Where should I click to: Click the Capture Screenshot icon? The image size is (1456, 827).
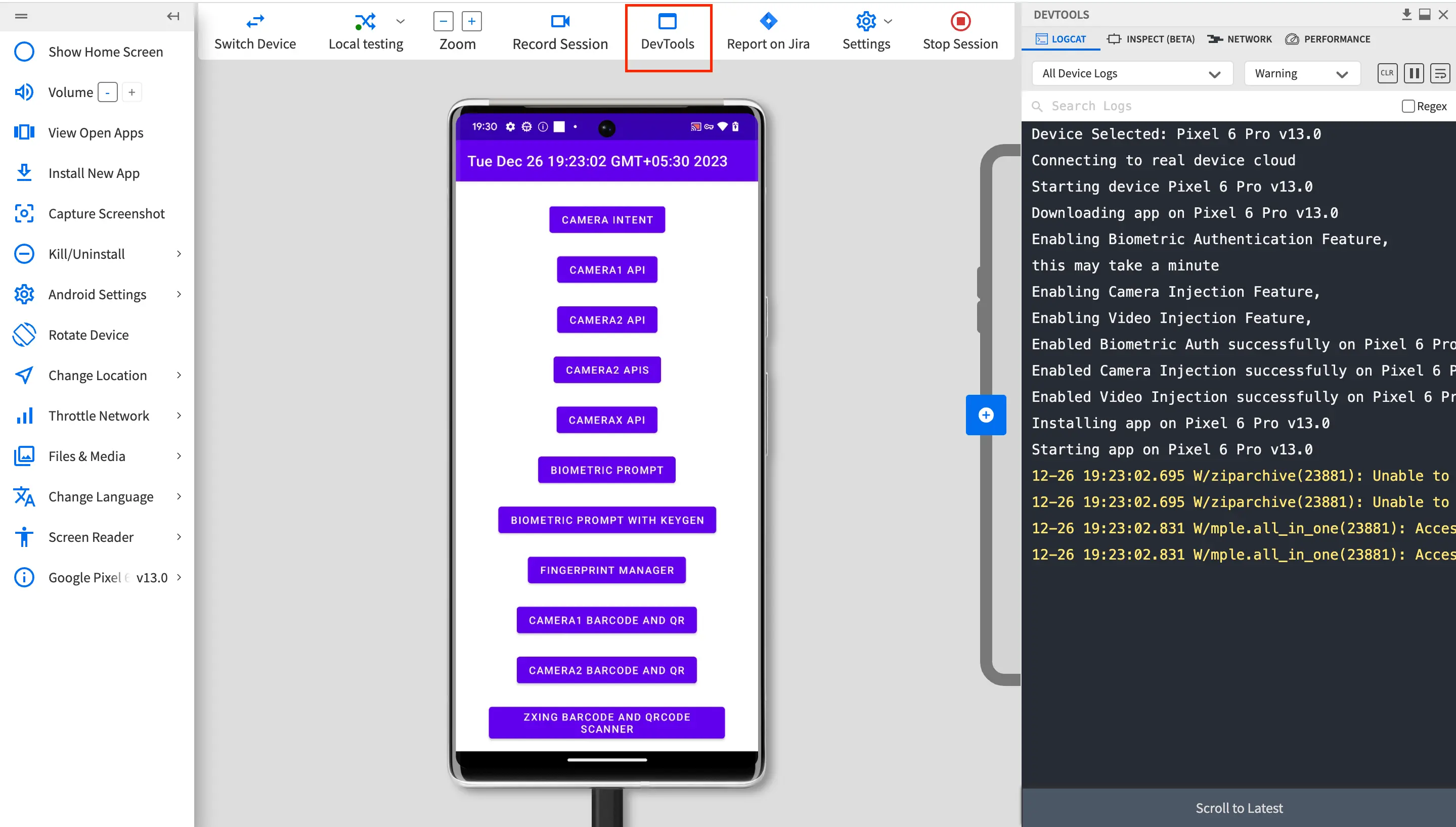pyautogui.click(x=24, y=213)
